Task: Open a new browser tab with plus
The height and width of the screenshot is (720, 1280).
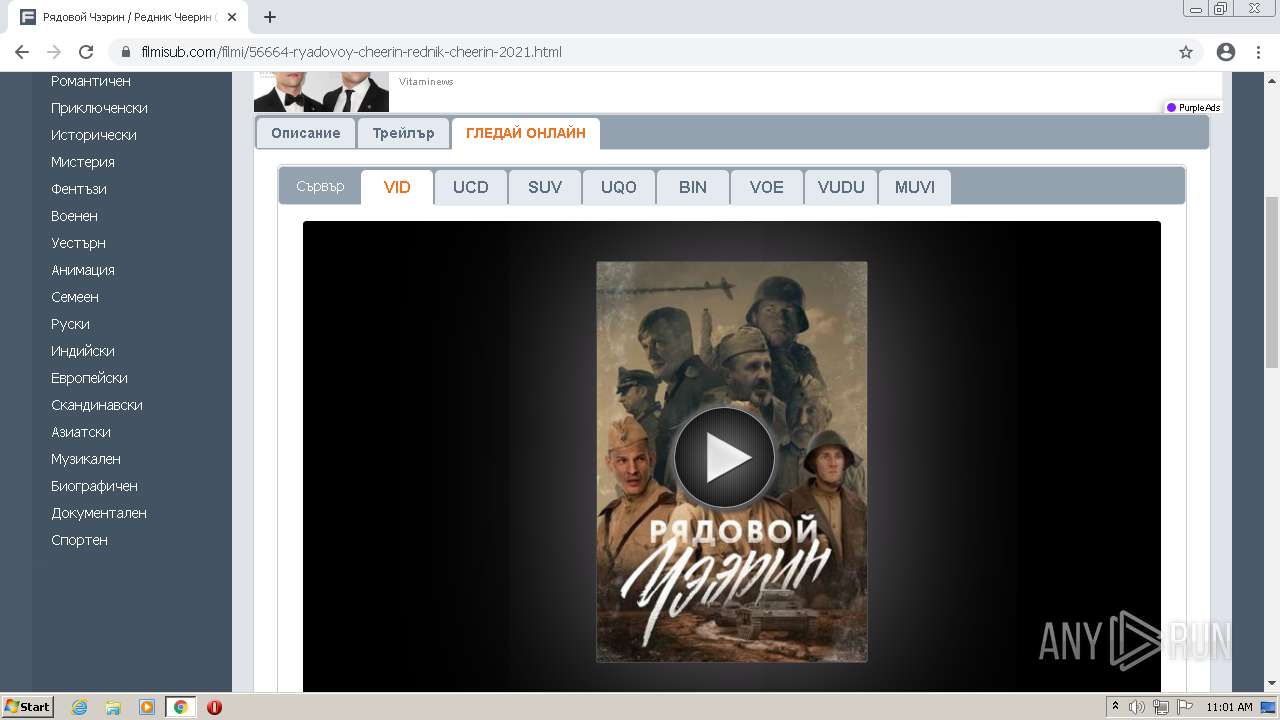Action: (x=270, y=17)
